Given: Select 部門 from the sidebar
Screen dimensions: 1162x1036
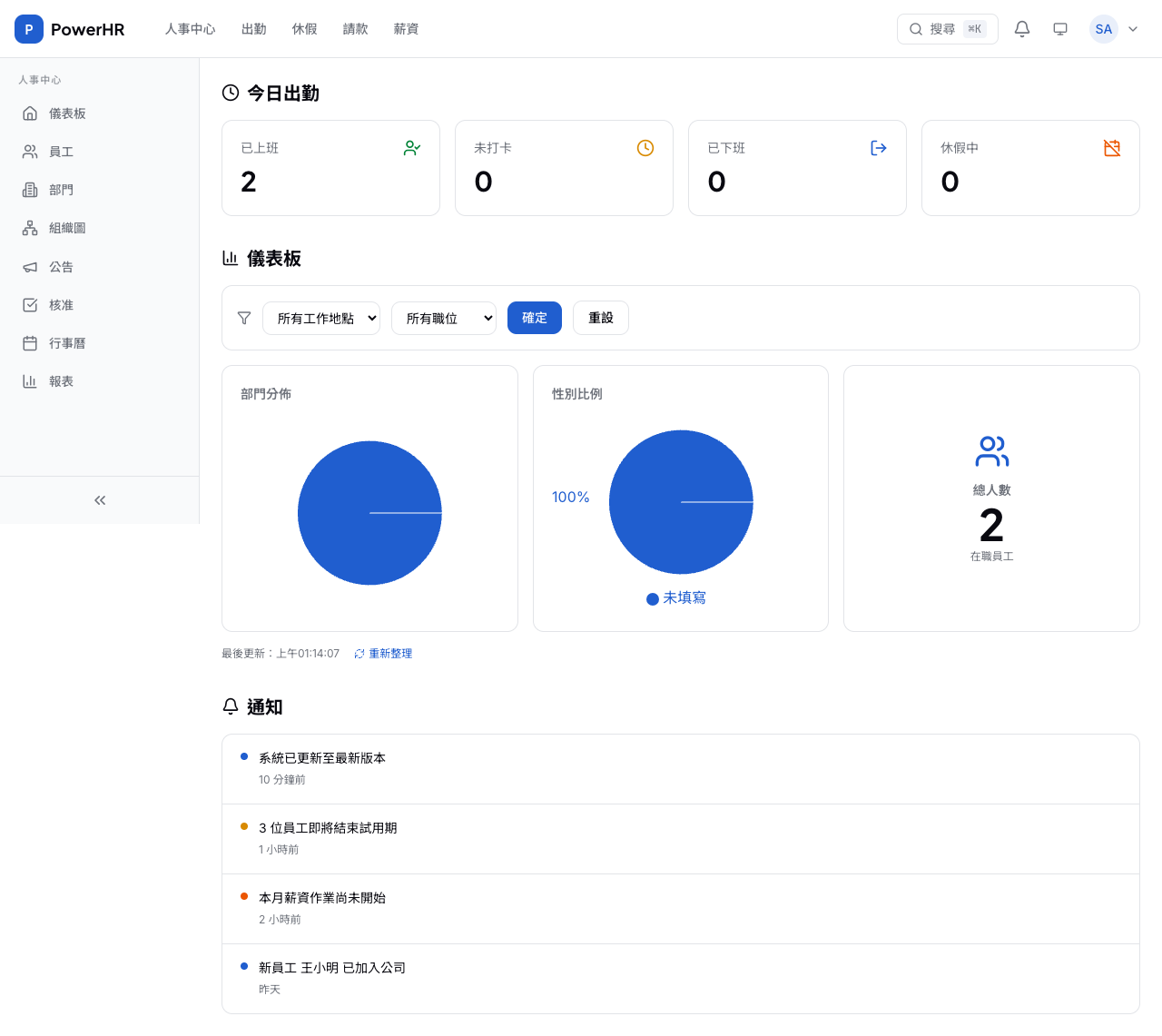Looking at the screenshot, I should click(61, 189).
